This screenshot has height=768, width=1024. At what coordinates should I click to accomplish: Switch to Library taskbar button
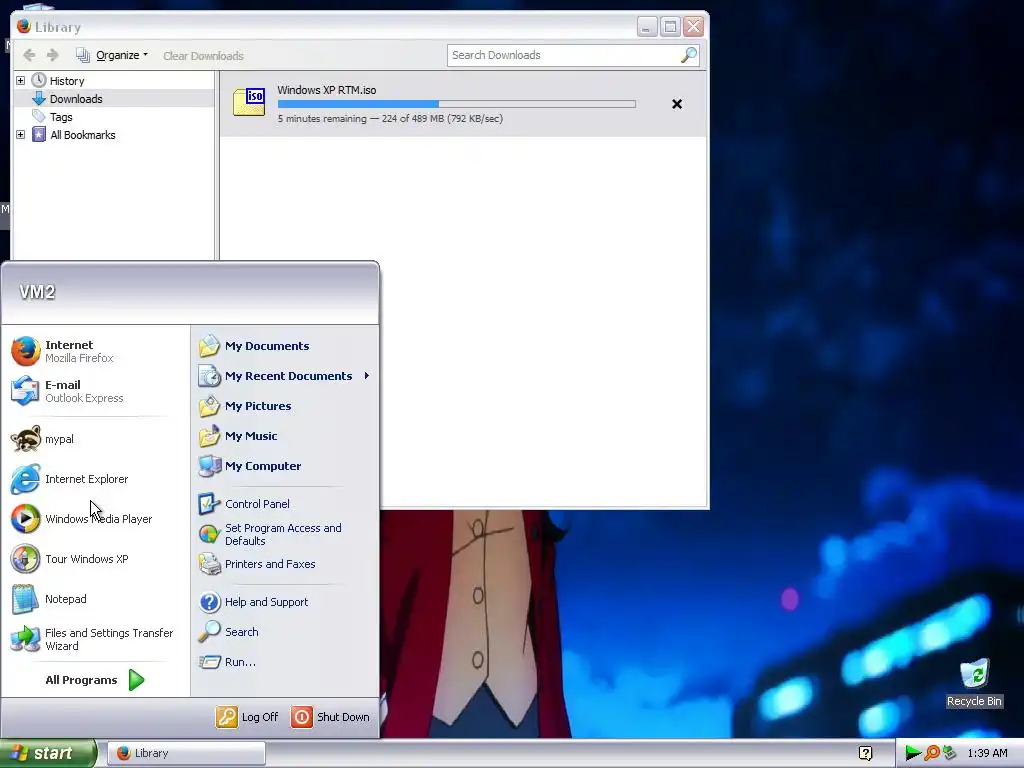tap(186, 754)
